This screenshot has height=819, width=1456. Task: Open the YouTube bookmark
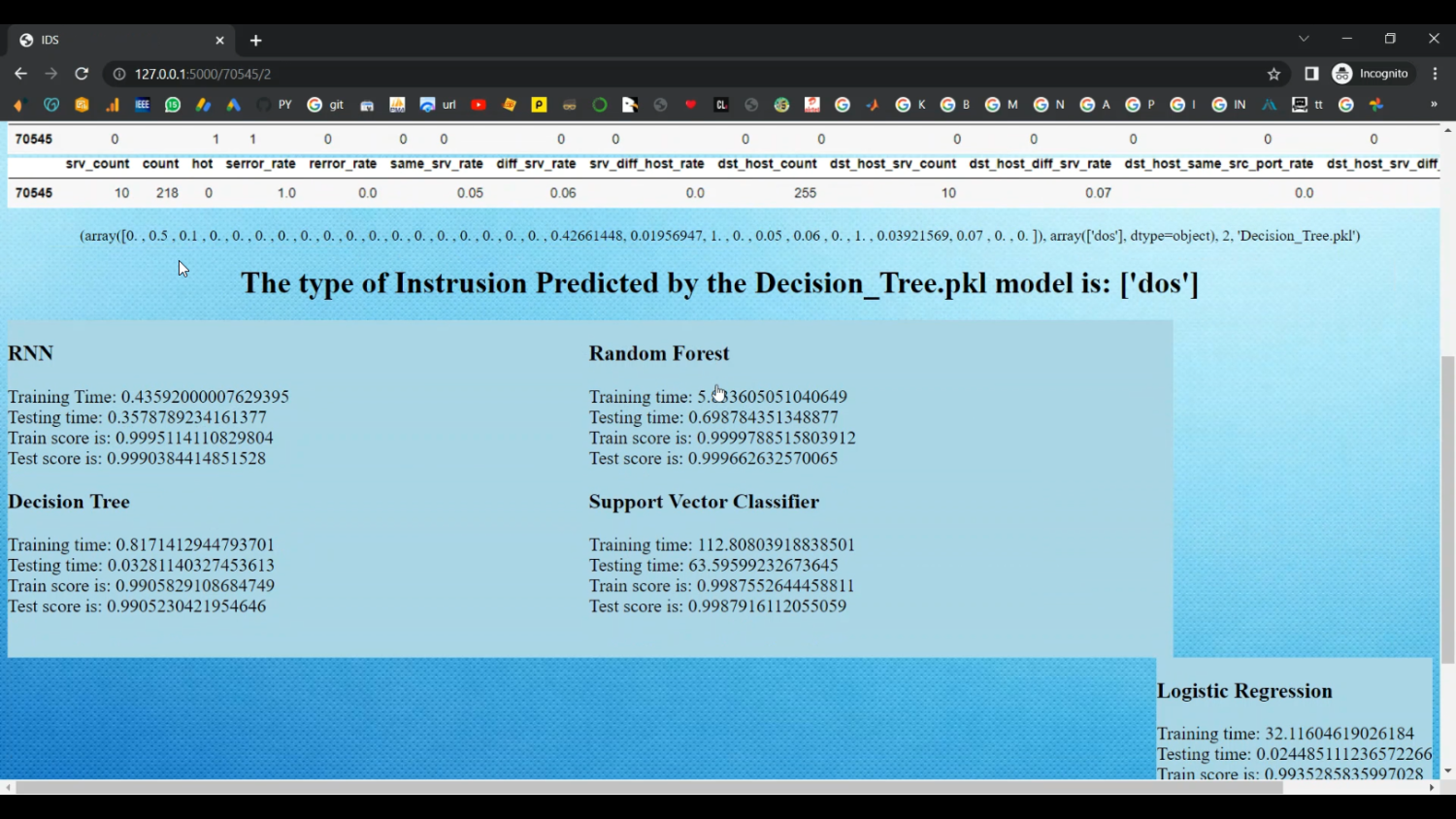pyautogui.click(x=479, y=105)
